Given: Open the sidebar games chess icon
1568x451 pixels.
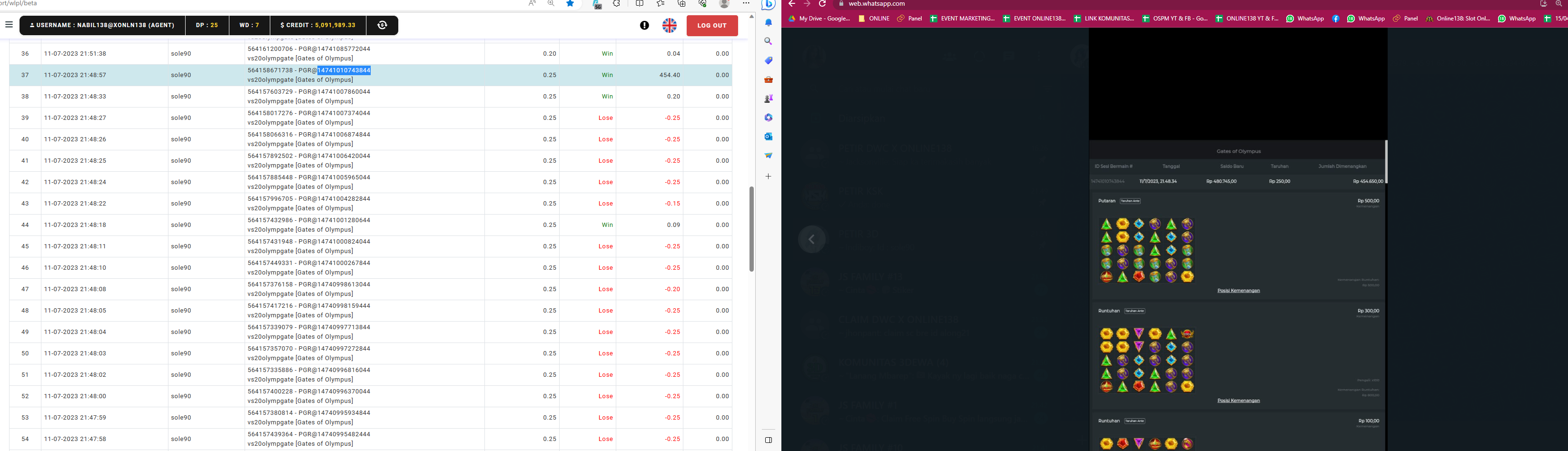Looking at the screenshot, I should 769,98.
